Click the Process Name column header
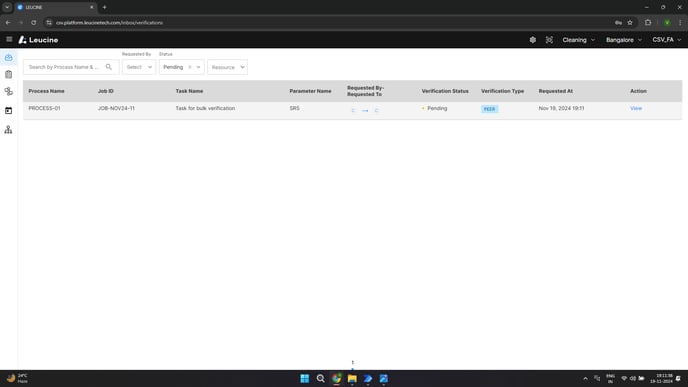 tap(47, 91)
